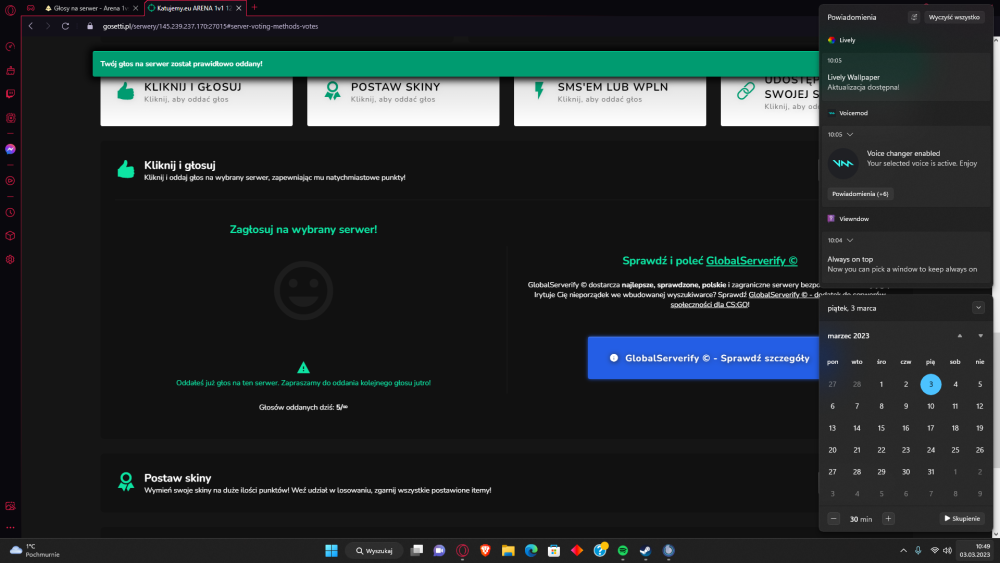Select March 31 in the calendar
Viewport: 1000px width, 563px height.
pyautogui.click(x=930, y=472)
